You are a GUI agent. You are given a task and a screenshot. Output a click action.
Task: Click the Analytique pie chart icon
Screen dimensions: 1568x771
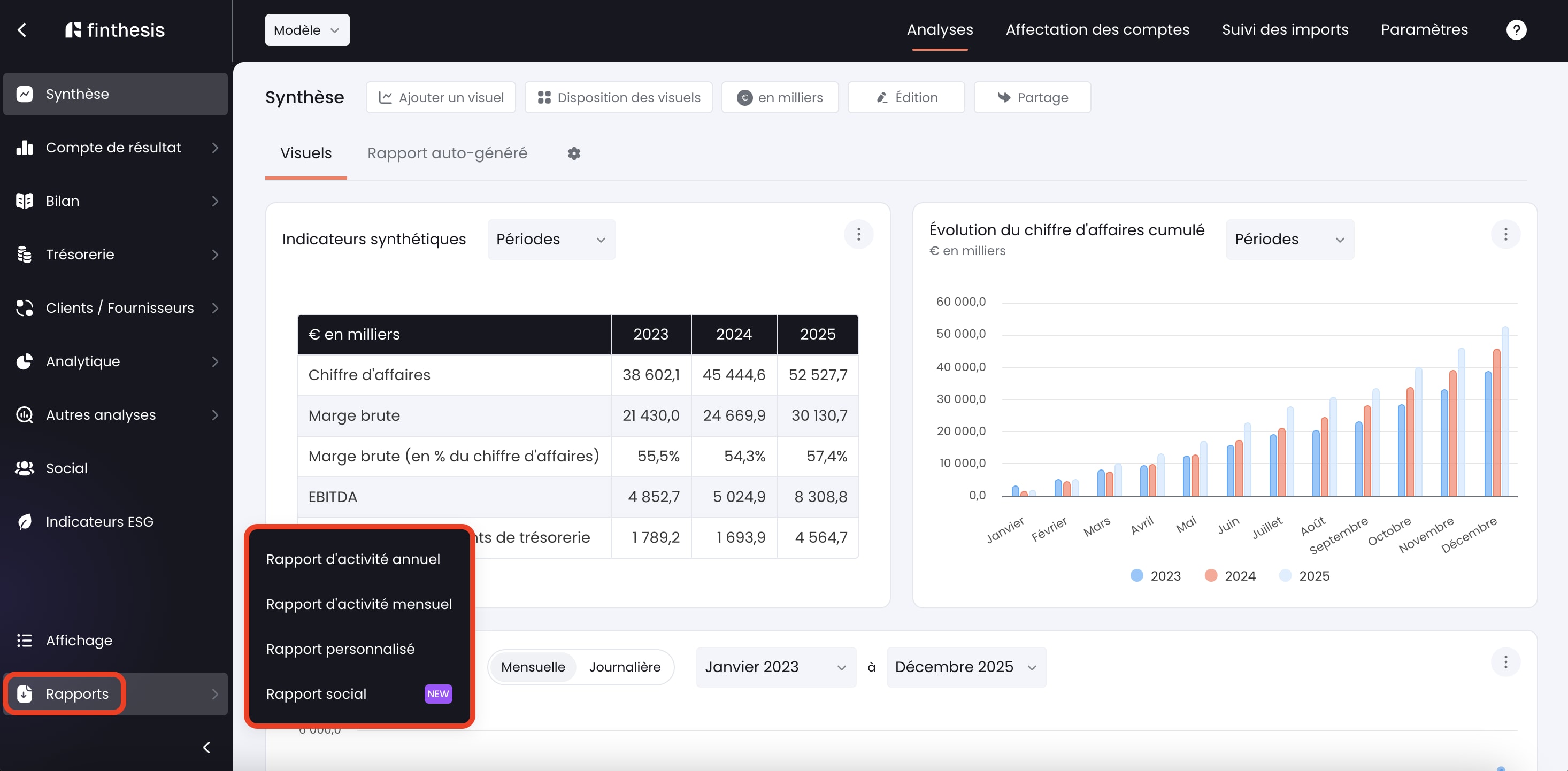[x=25, y=361]
